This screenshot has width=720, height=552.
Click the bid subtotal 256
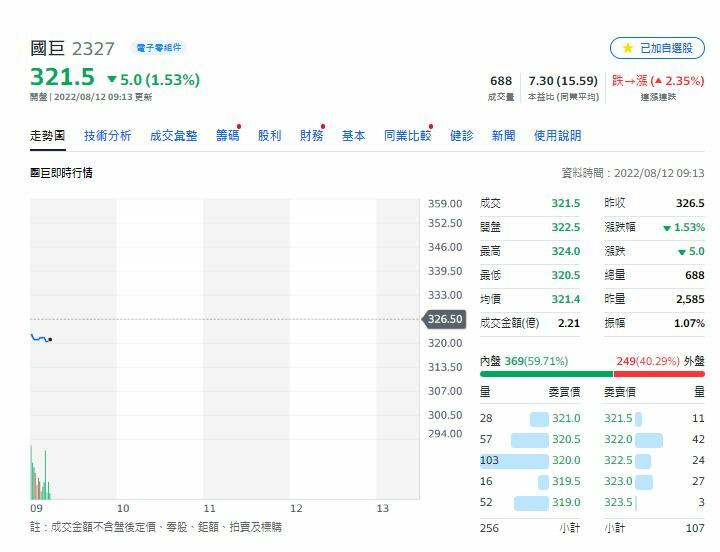489,528
